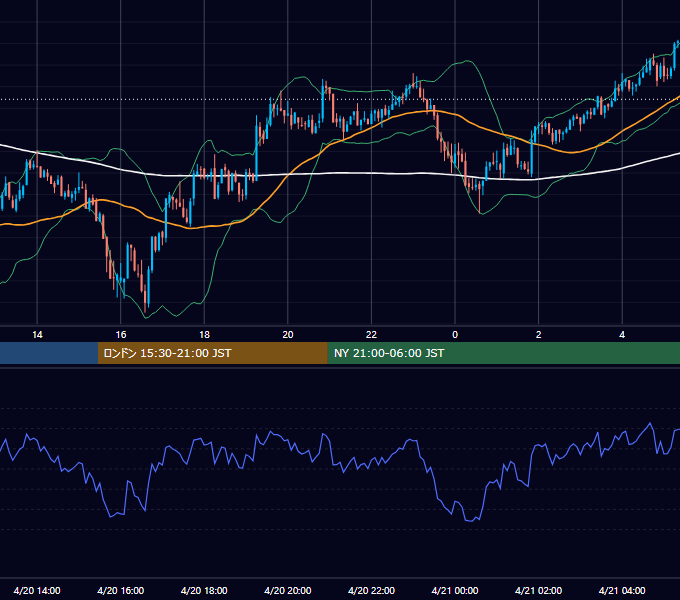Click the 4/21 00:00 date label
Screen dimensions: 680x600
455,590
